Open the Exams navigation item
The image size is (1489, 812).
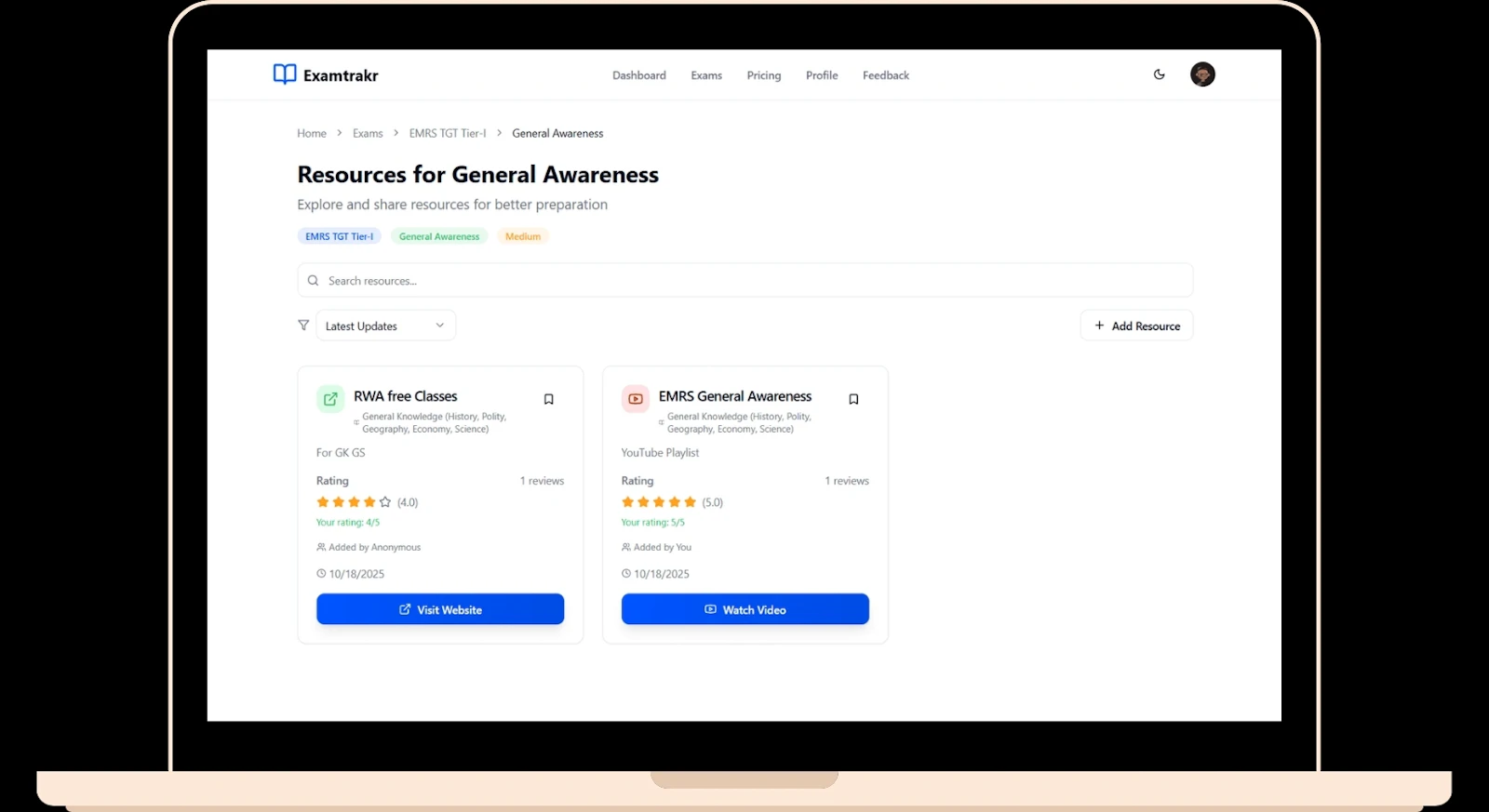point(706,75)
